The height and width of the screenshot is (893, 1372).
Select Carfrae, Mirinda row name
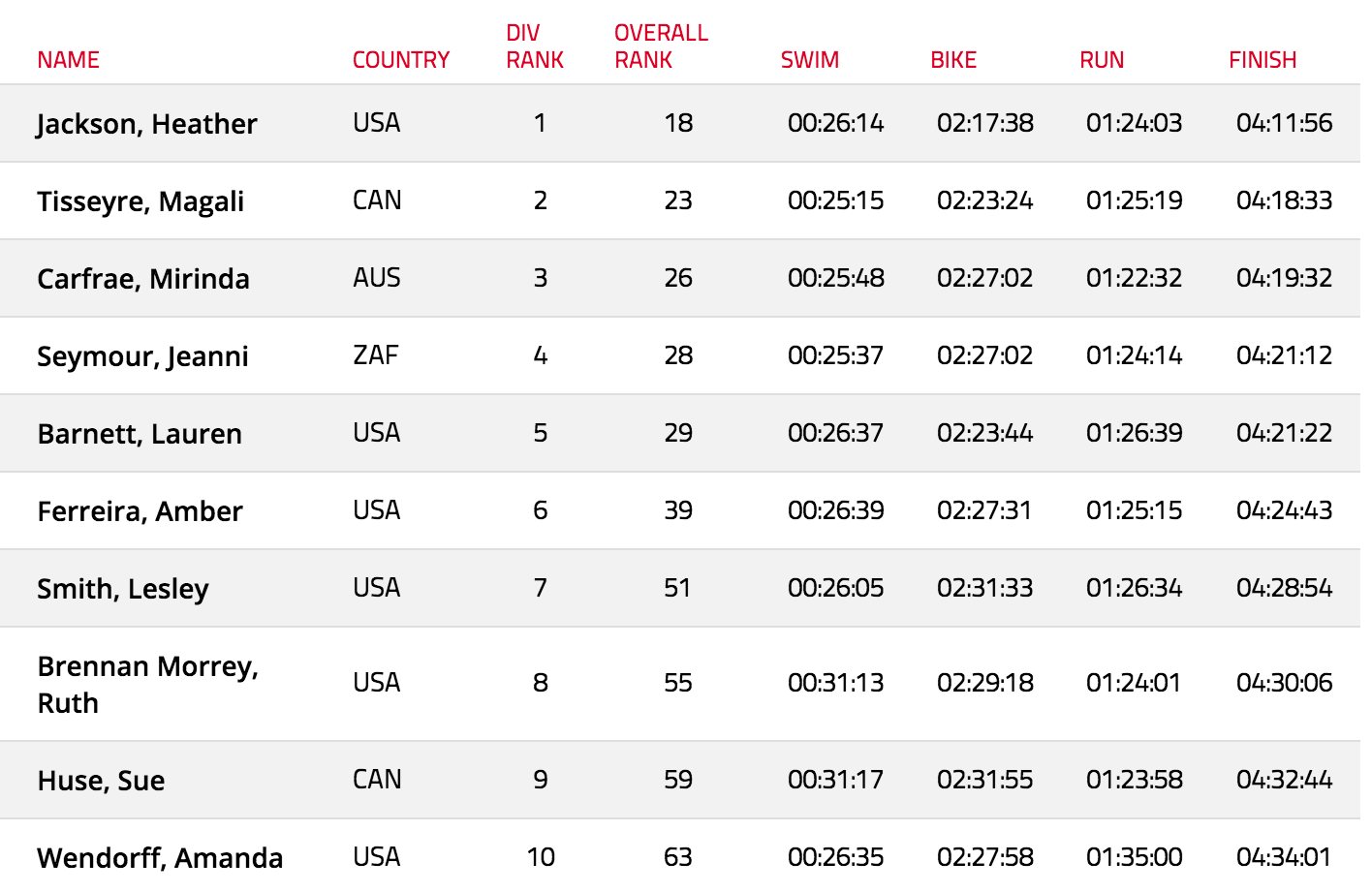pos(143,279)
